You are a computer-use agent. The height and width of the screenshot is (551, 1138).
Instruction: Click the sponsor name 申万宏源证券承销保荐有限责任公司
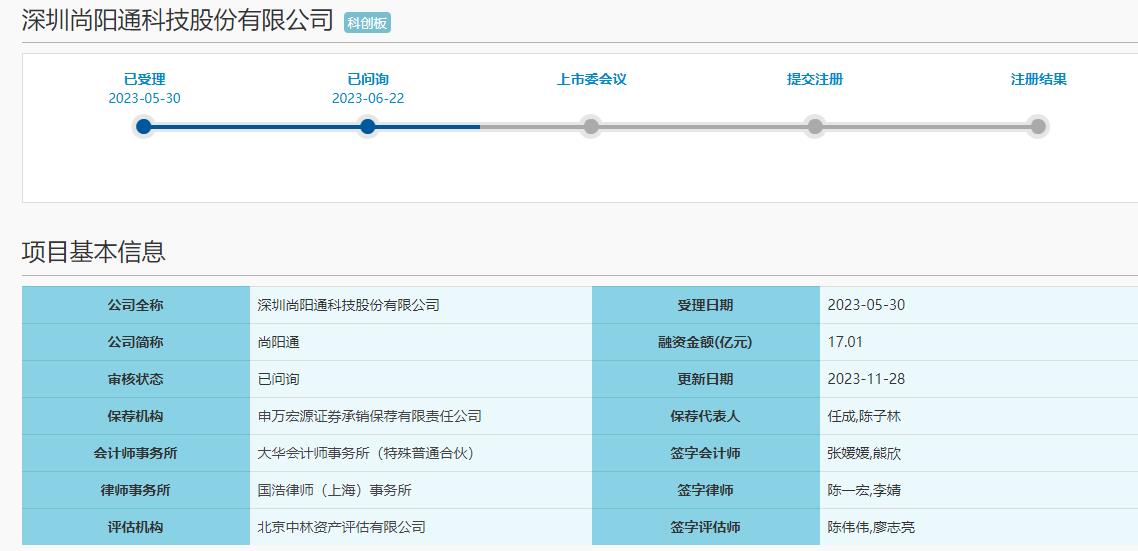tap(369, 416)
